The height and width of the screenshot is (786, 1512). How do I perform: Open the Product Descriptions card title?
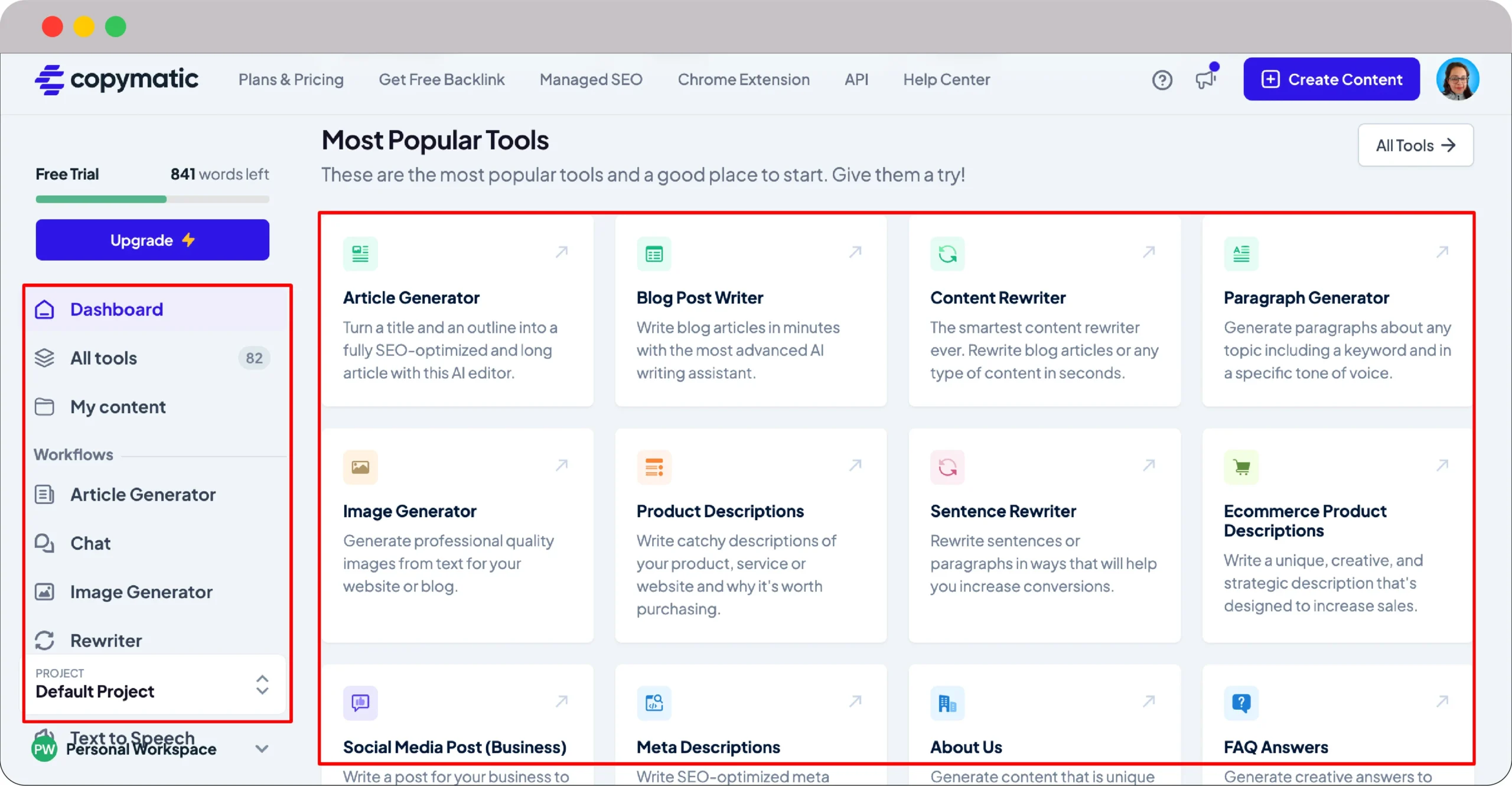coord(720,511)
